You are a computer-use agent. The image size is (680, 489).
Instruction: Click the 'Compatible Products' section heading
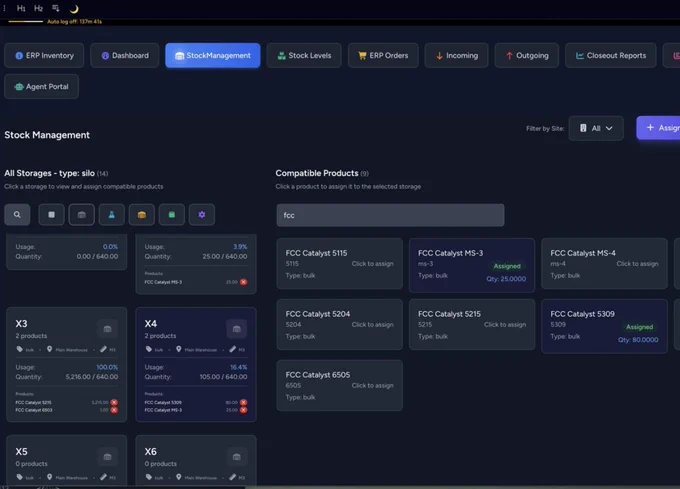point(317,173)
